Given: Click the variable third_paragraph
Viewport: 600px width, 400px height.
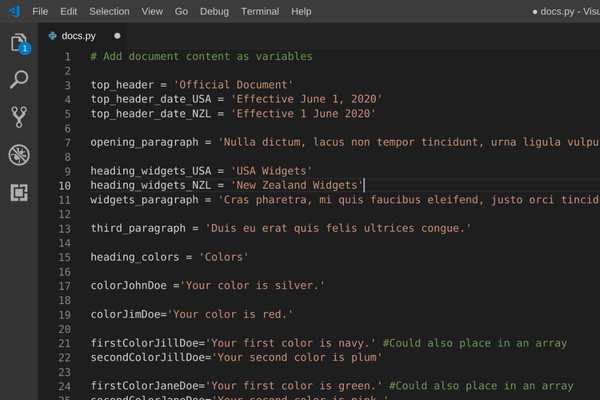Looking at the screenshot, I should click(x=138, y=229).
